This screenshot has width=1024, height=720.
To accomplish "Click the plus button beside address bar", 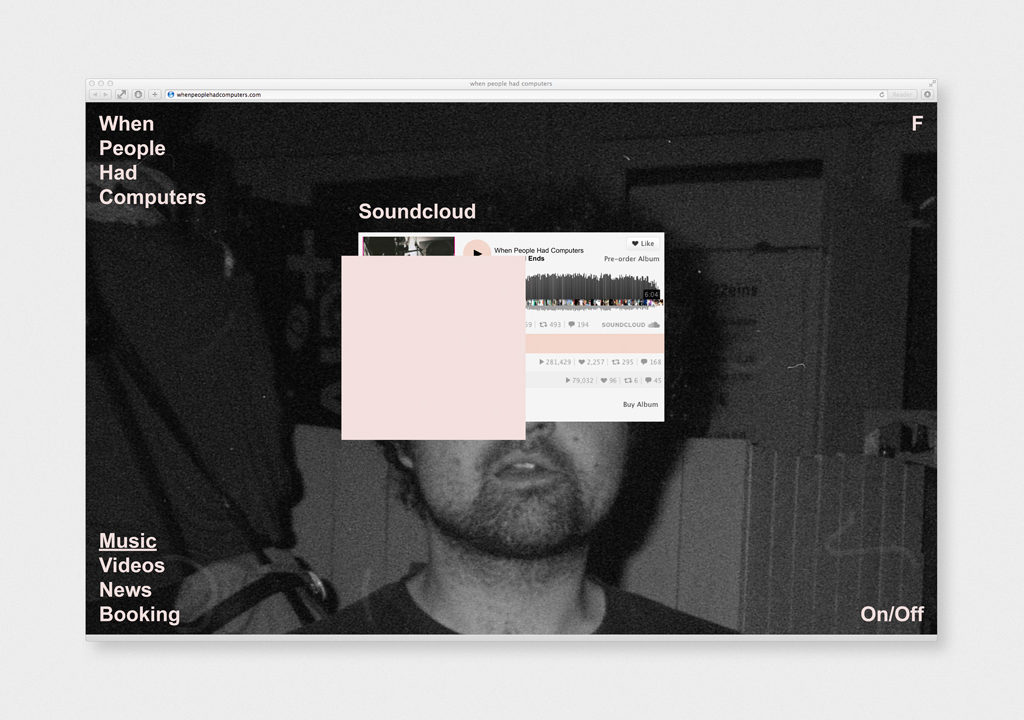I will (155, 94).
